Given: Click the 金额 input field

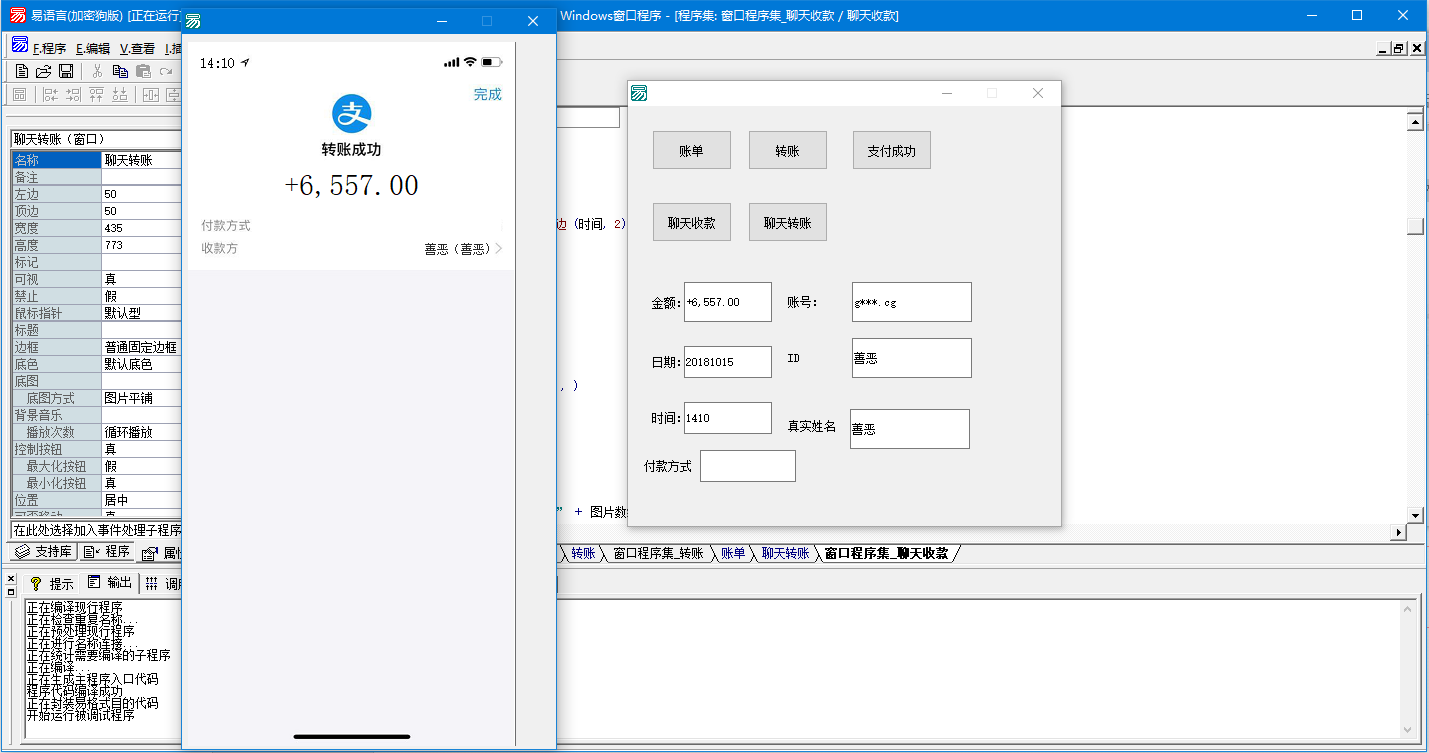Looking at the screenshot, I should click(x=727, y=302).
